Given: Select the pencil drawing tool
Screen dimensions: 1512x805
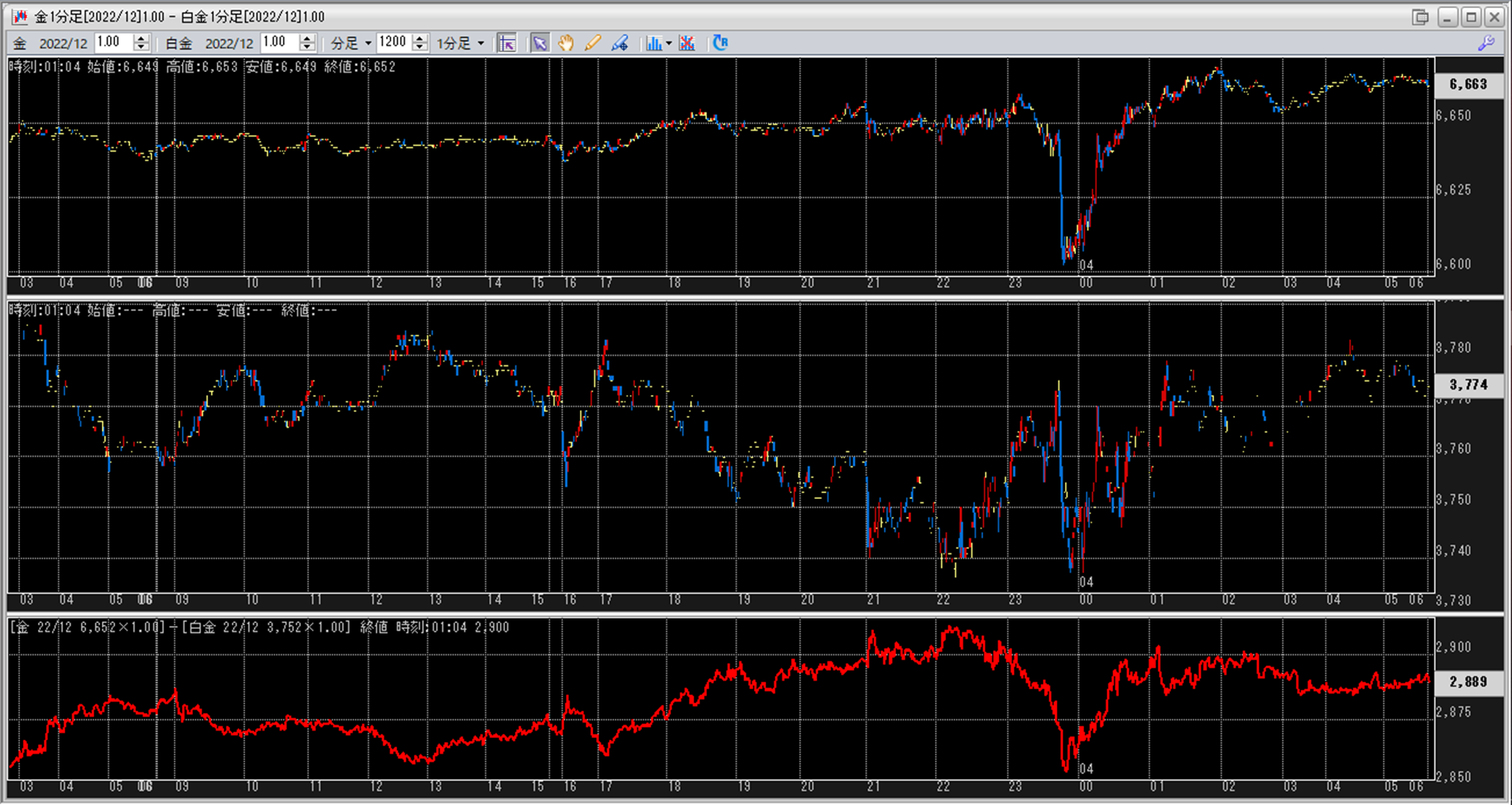Looking at the screenshot, I should [x=593, y=43].
